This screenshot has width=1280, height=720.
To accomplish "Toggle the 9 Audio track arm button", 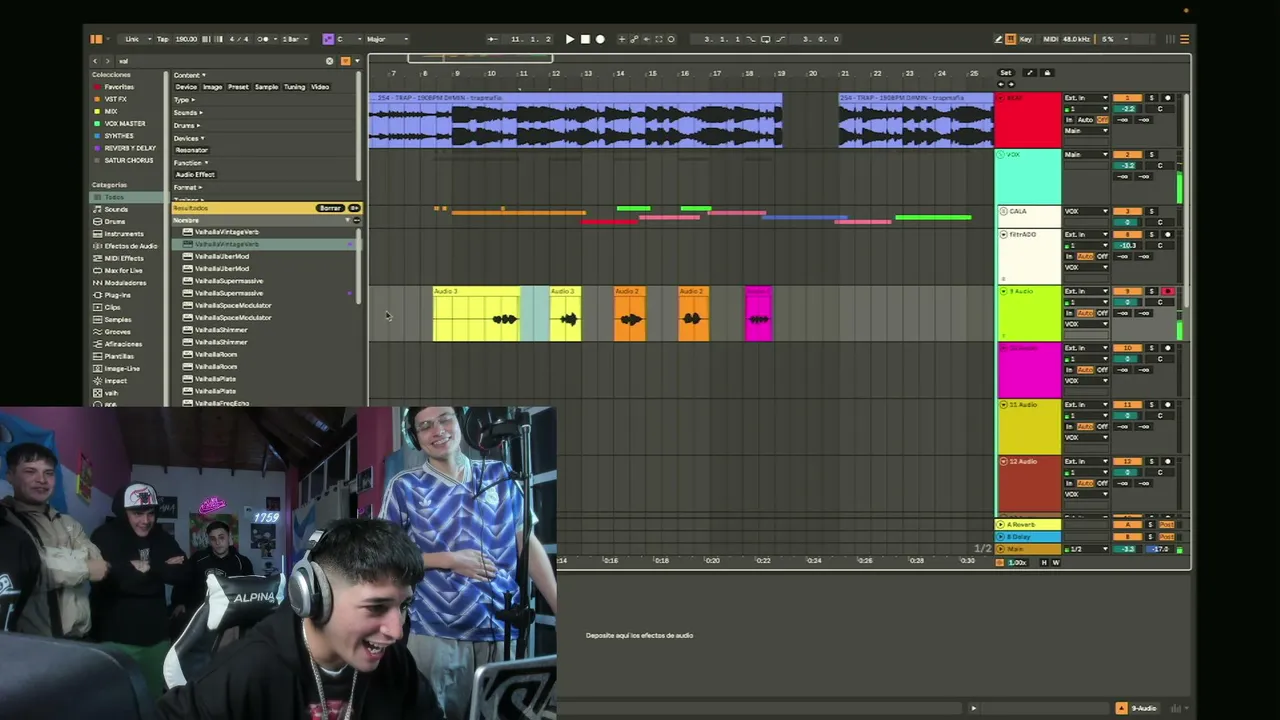I will pyautogui.click(x=1167, y=291).
